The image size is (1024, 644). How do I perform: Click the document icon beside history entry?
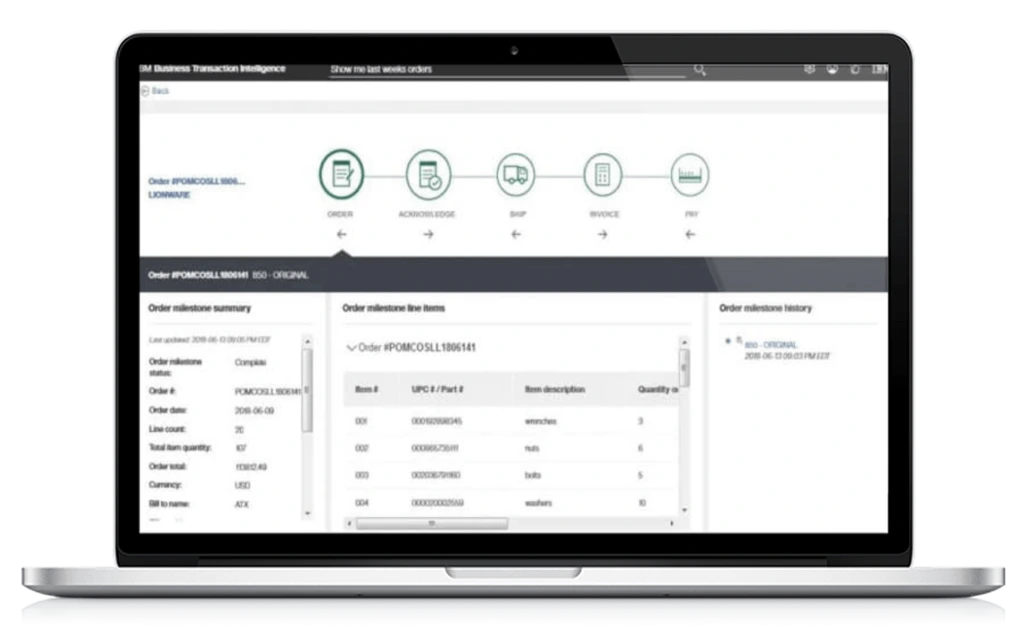point(739,340)
